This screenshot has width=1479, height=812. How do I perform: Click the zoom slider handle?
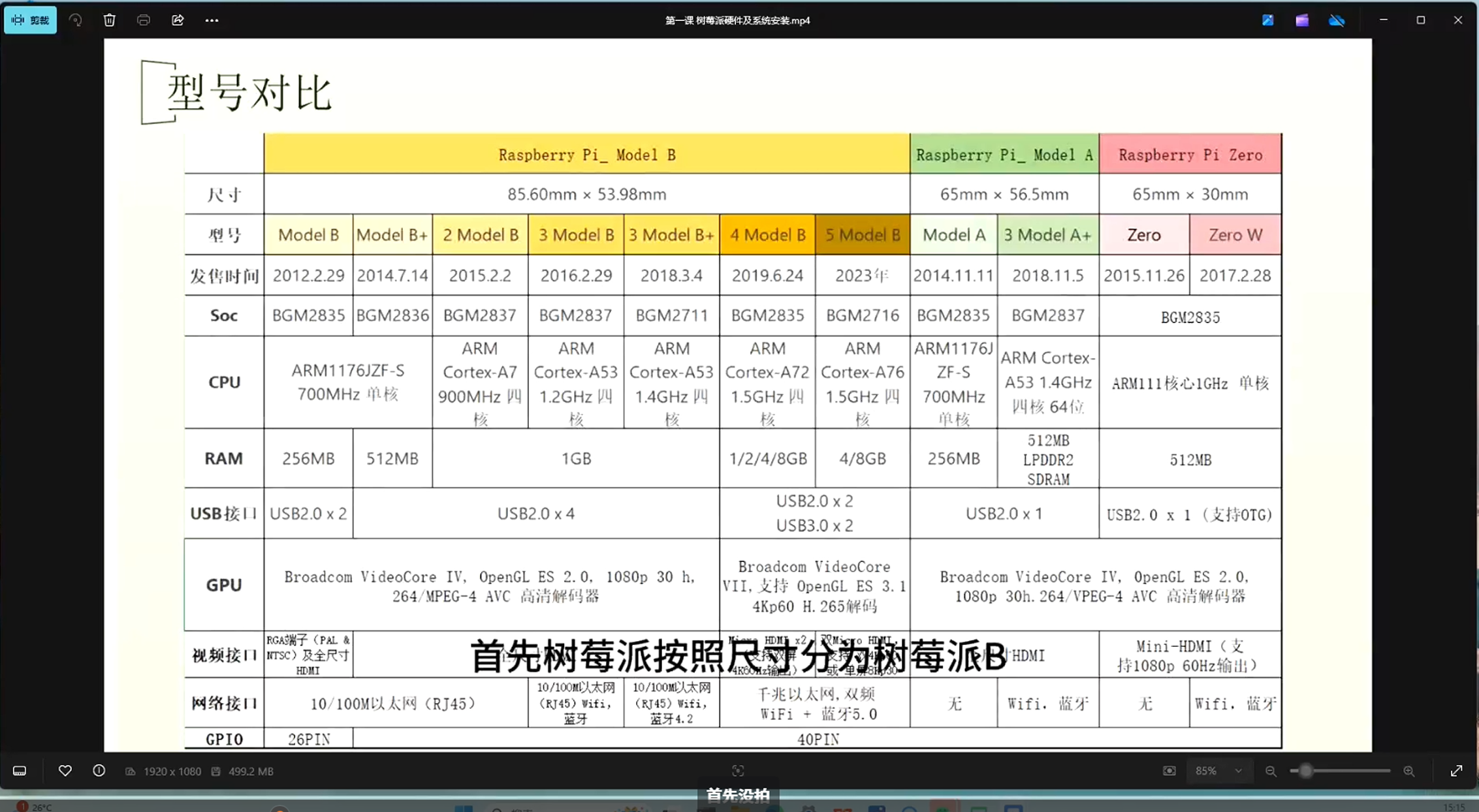point(1305,771)
